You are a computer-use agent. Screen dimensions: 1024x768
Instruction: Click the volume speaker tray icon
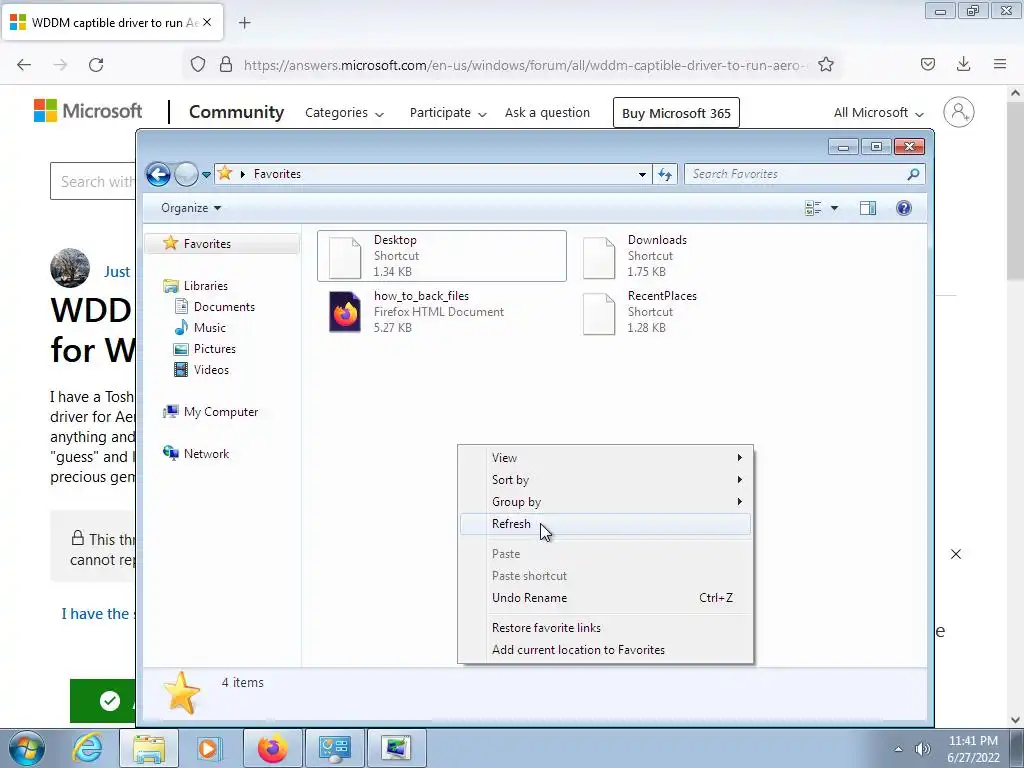point(922,749)
